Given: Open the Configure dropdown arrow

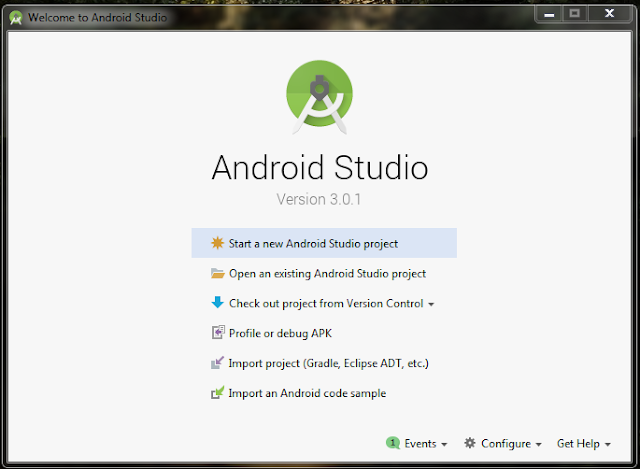Looking at the screenshot, I should click(538, 444).
